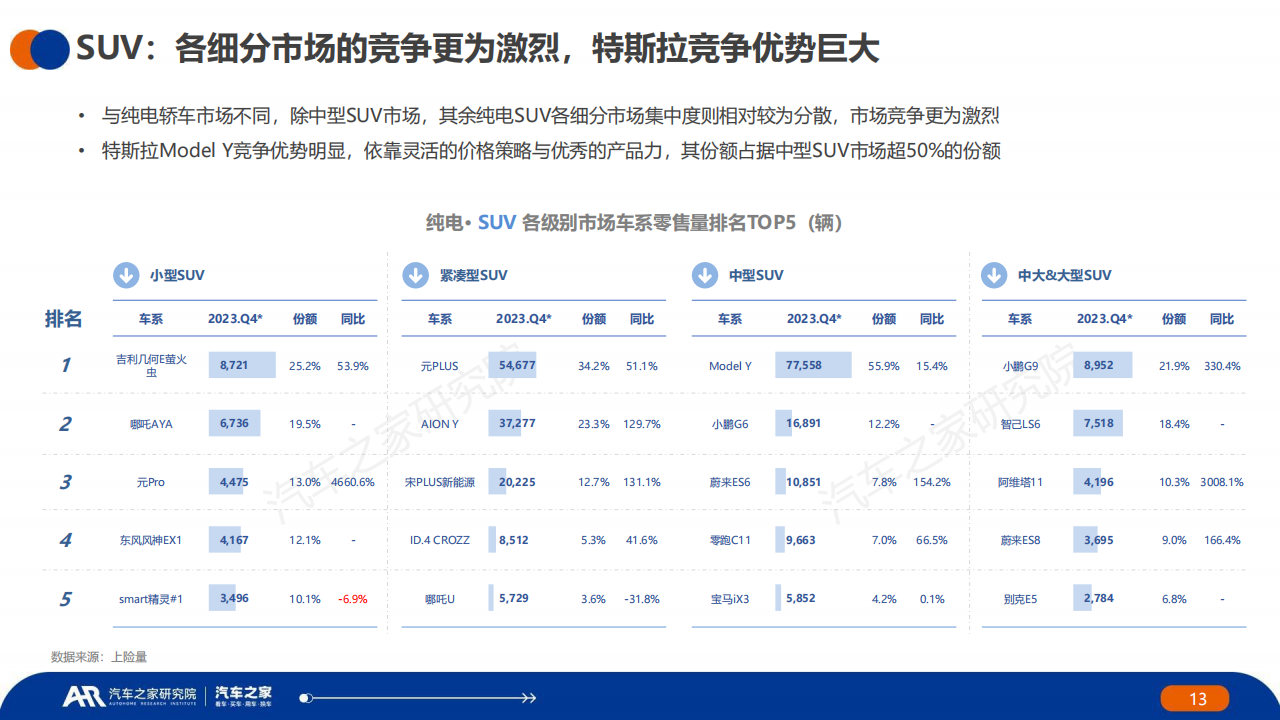Click the AION Y model name
1280x720 pixels.
point(439,424)
